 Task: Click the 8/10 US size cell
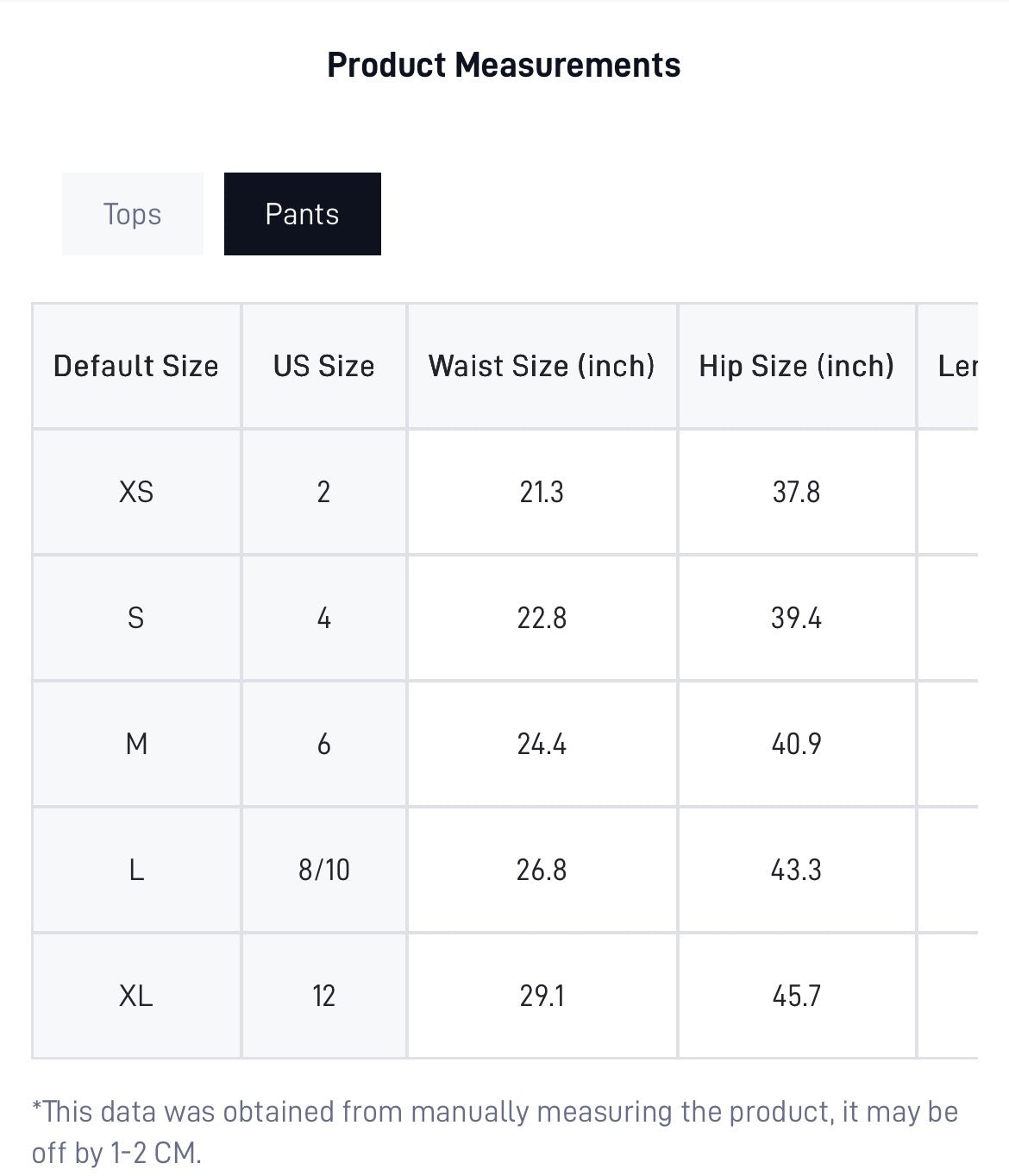click(x=324, y=870)
